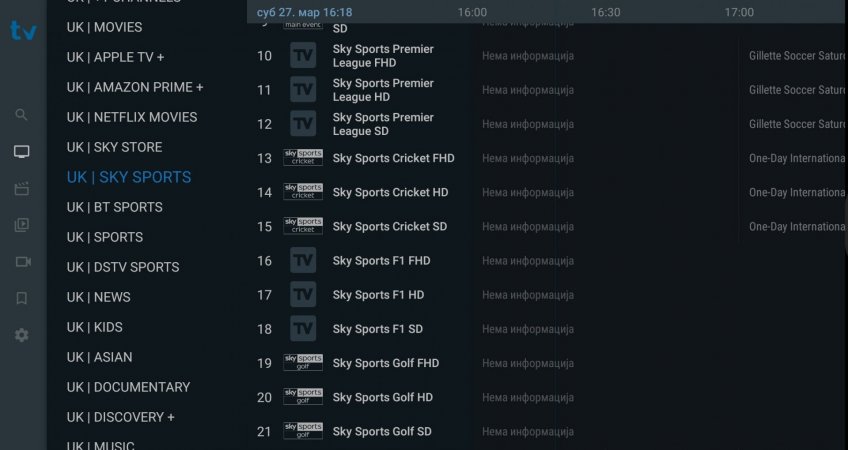Select One-Day International program on channel 14
This screenshot has height=450, width=848.
tap(796, 193)
